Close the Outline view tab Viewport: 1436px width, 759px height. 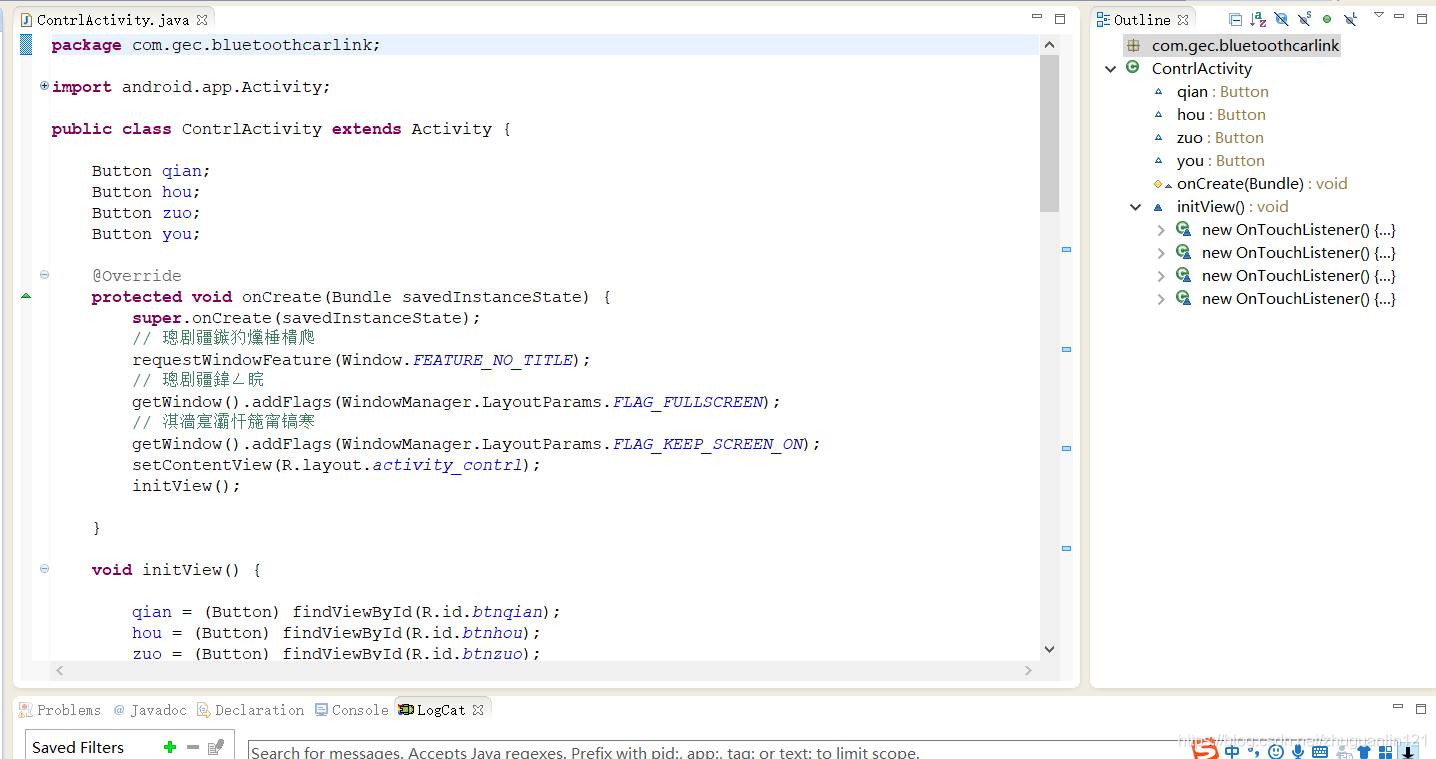tap(1183, 20)
